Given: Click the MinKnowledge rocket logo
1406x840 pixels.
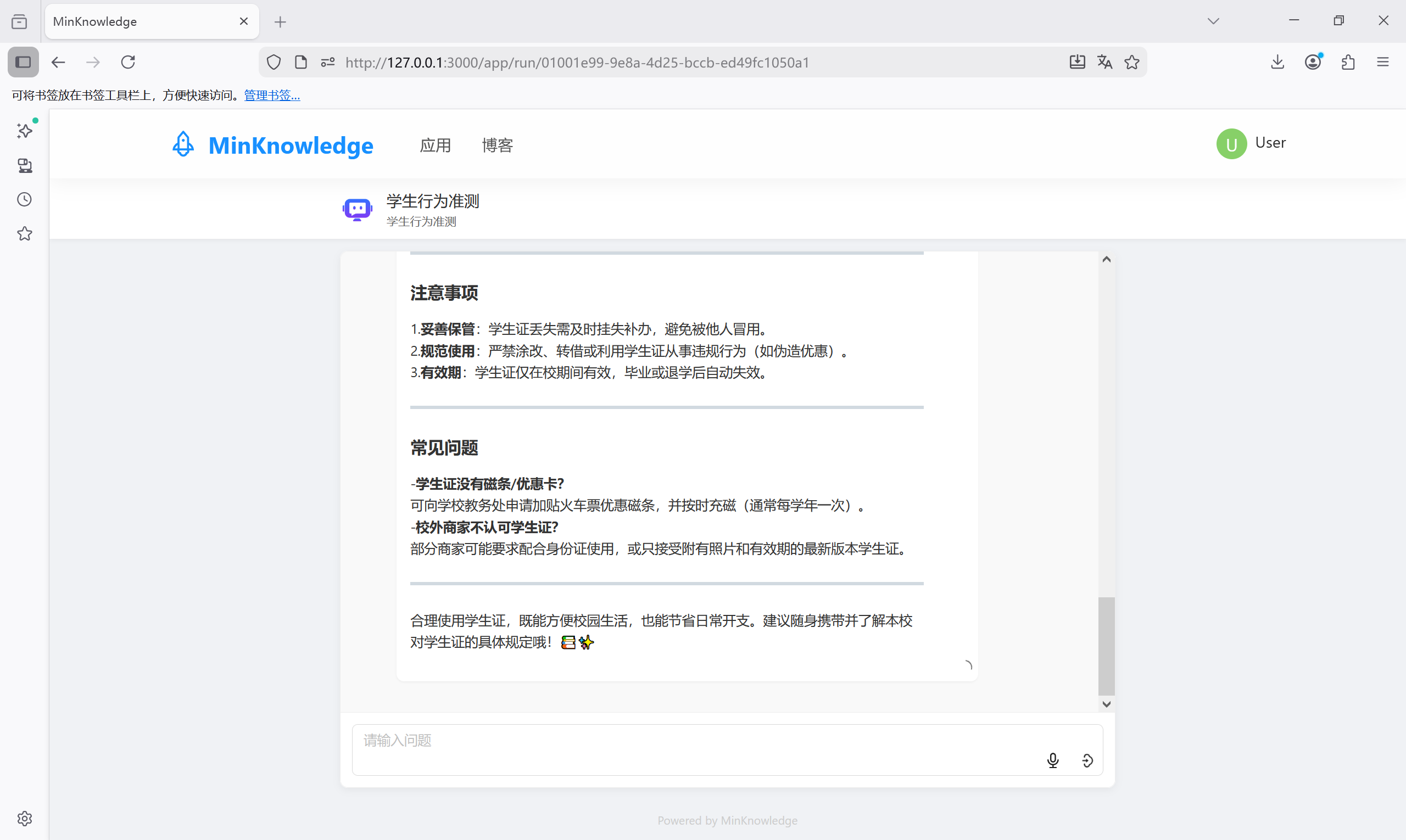Looking at the screenshot, I should point(182,144).
